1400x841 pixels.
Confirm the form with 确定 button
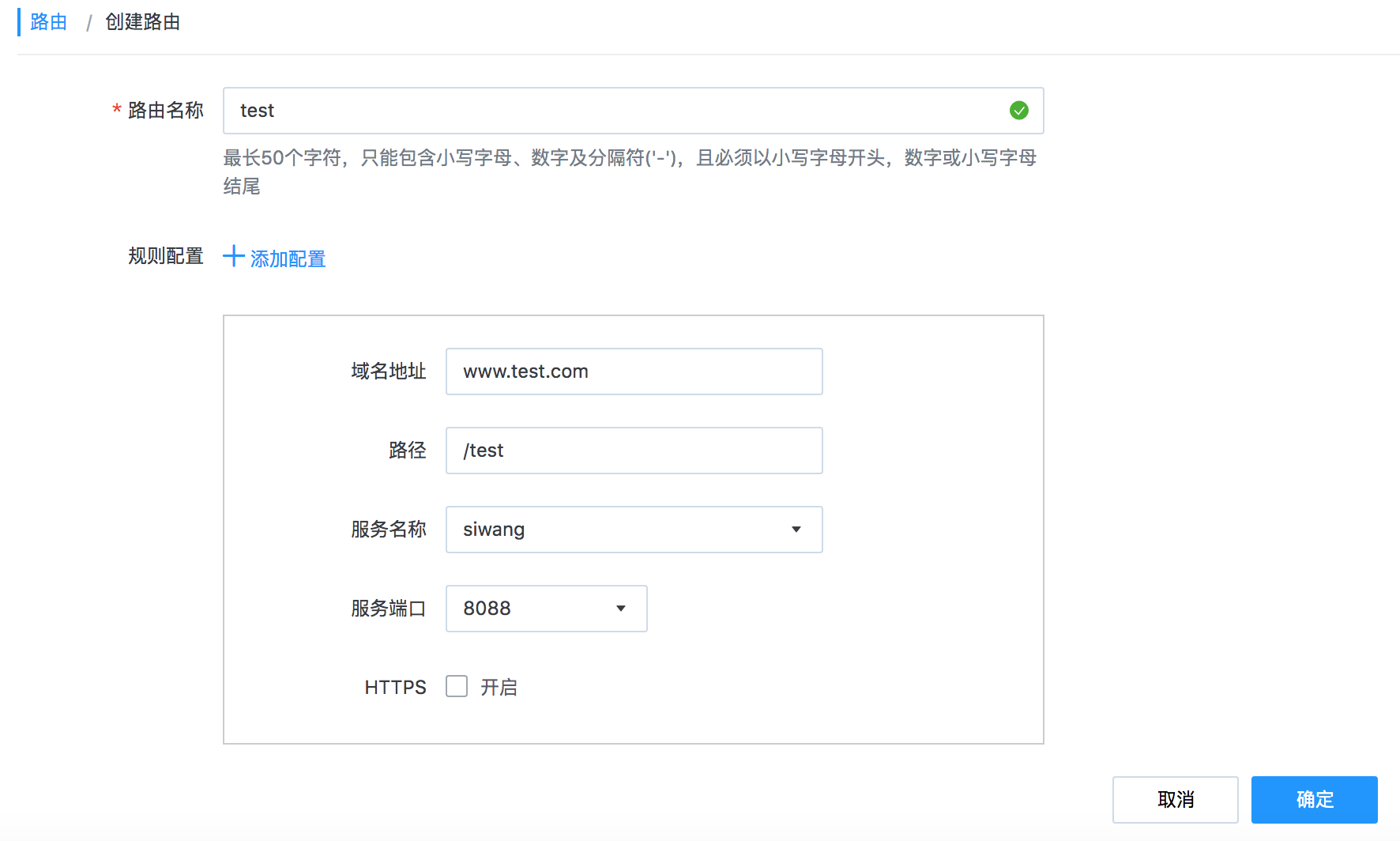coord(1314,799)
